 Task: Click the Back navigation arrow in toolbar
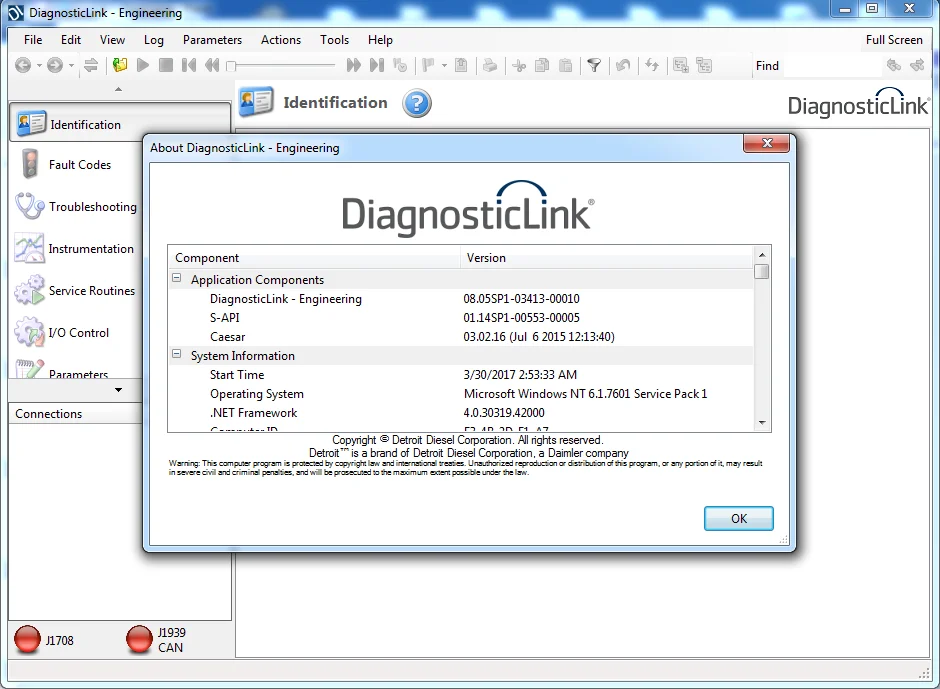[23, 65]
